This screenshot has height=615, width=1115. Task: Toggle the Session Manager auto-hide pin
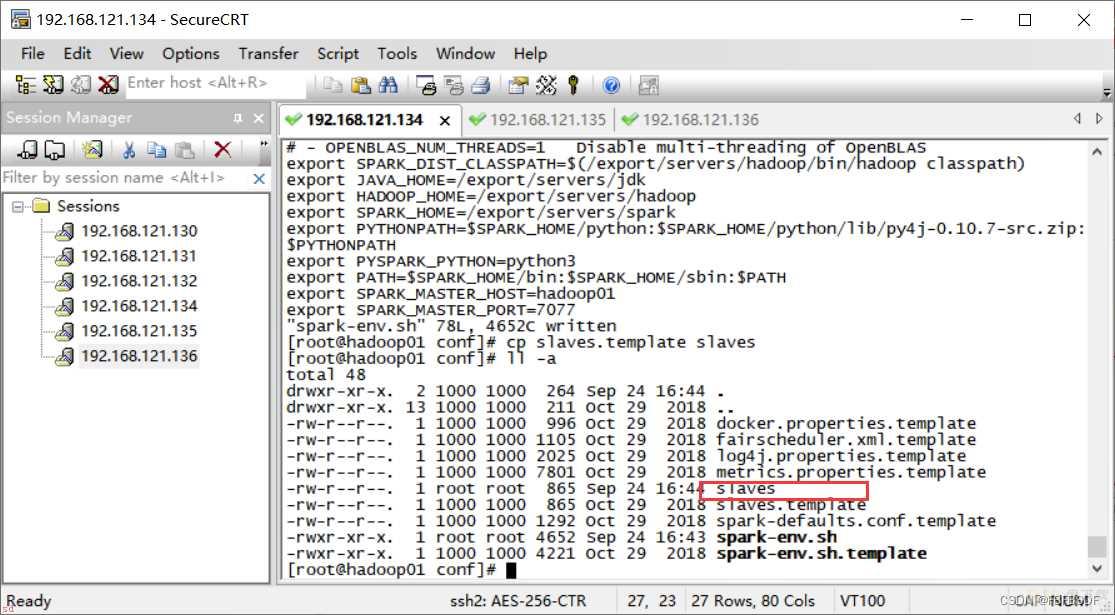coord(238,118)
